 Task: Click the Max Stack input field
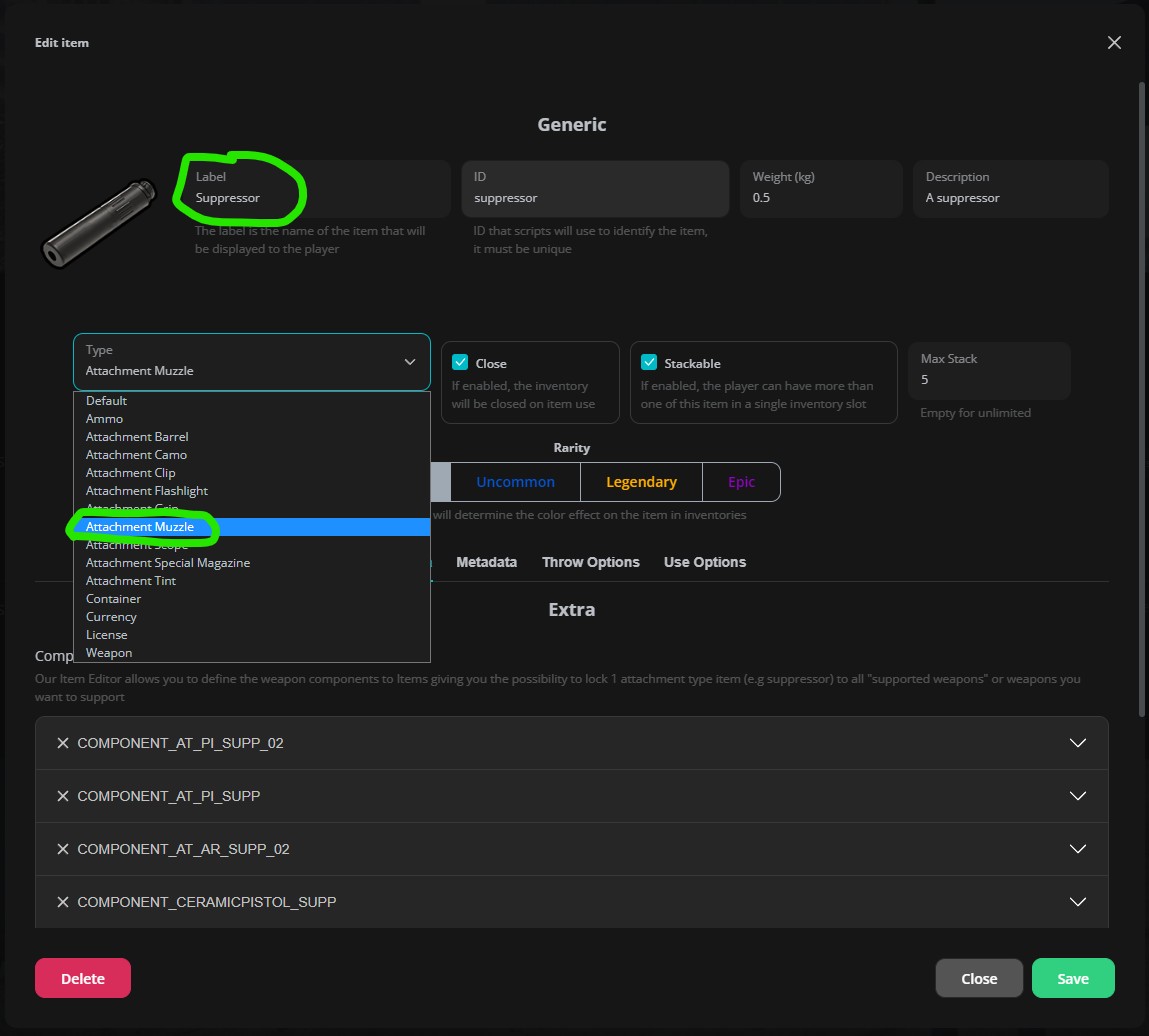[x=989, y=379]
